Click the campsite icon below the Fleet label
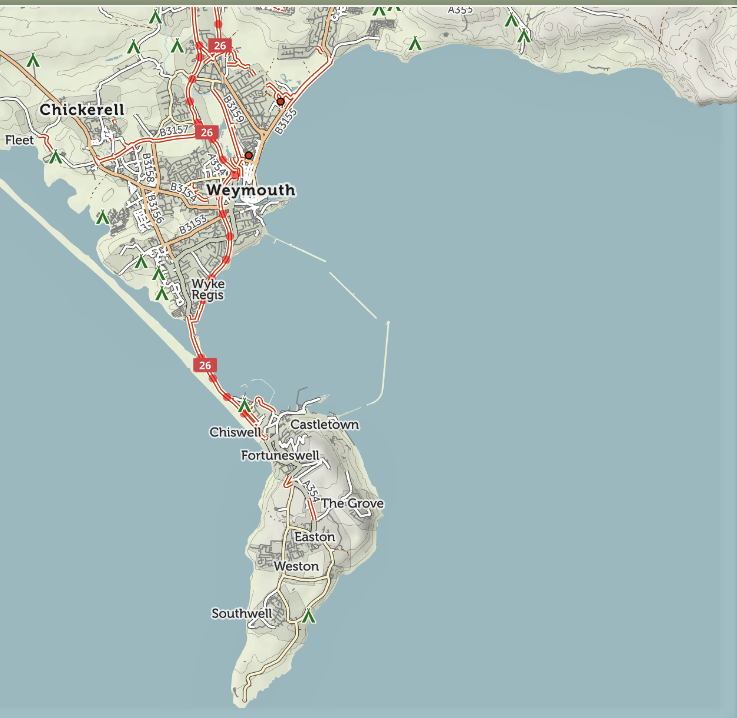The image size is (737, 718). pos(56,157)
